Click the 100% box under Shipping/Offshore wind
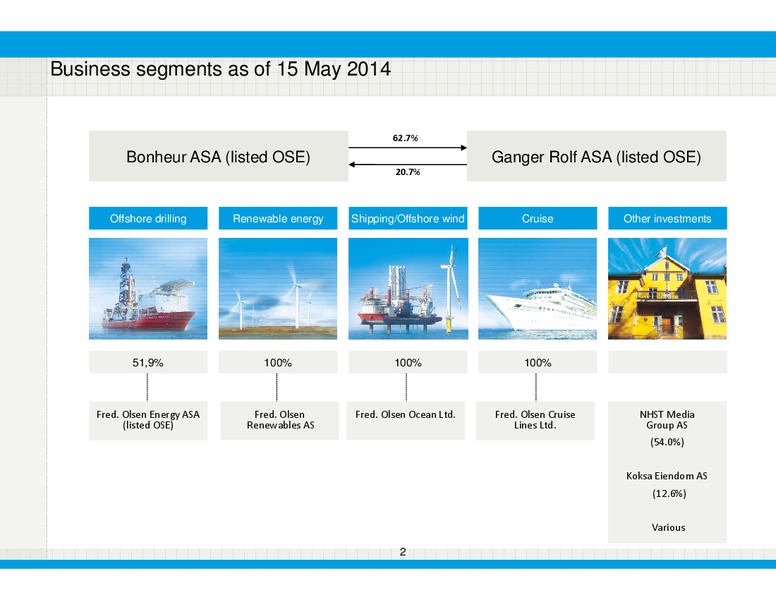The height and width of the screenshot is (600, 776). click(408, 362)
